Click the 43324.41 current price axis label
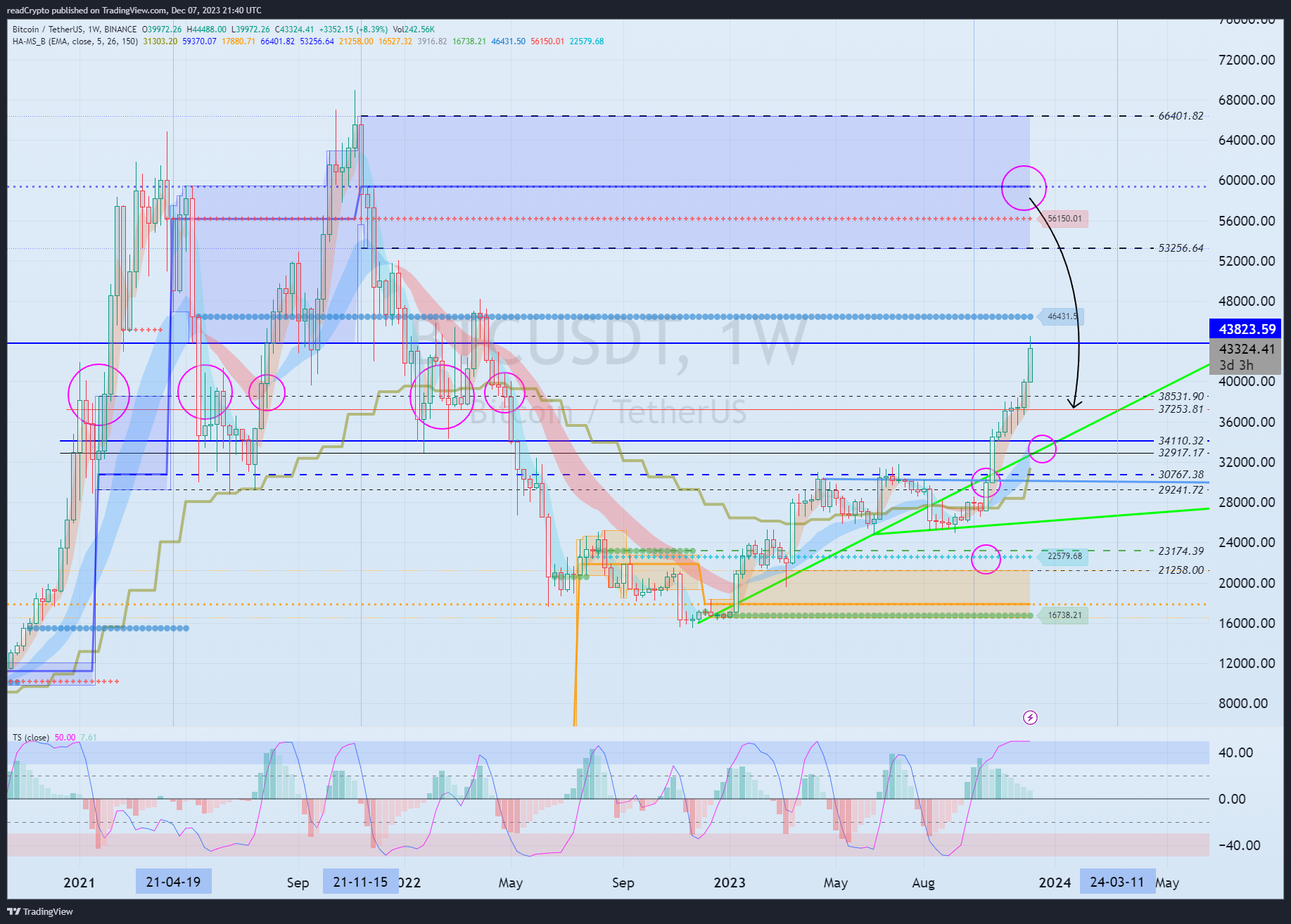Image resolution: width=1291 pixels, height=924 pixels. click(x=1247, y=349)
